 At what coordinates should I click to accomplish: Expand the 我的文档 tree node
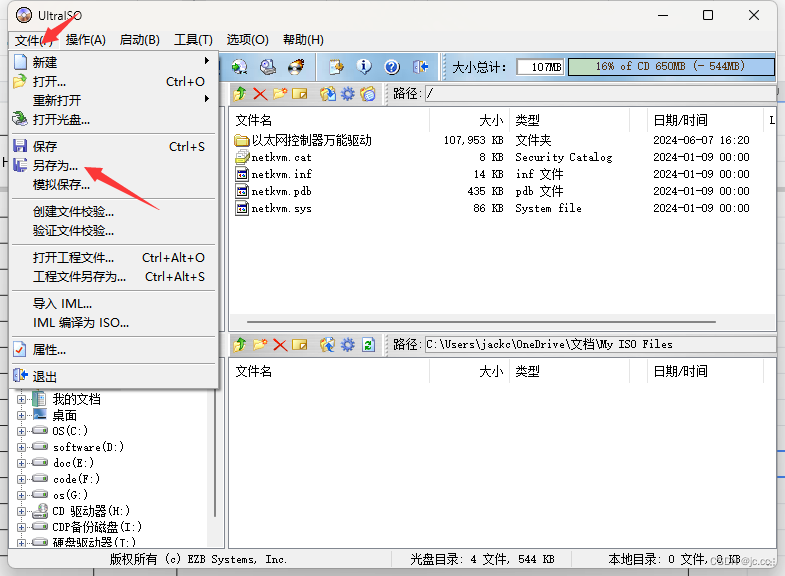pos(21,399)
